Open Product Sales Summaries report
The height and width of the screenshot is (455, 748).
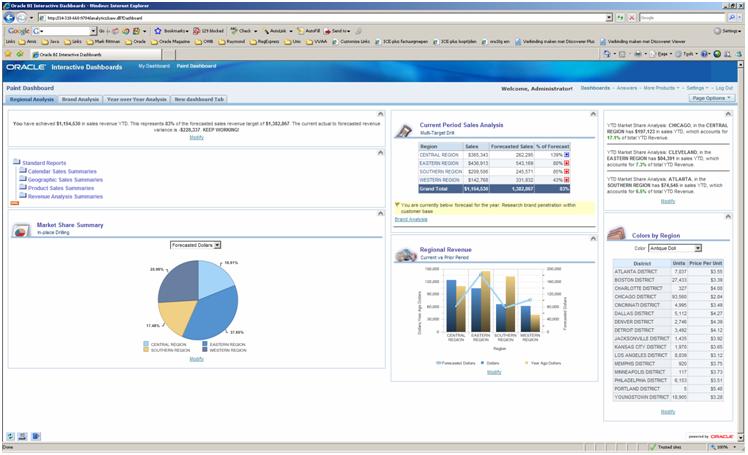tap(61, 188)
